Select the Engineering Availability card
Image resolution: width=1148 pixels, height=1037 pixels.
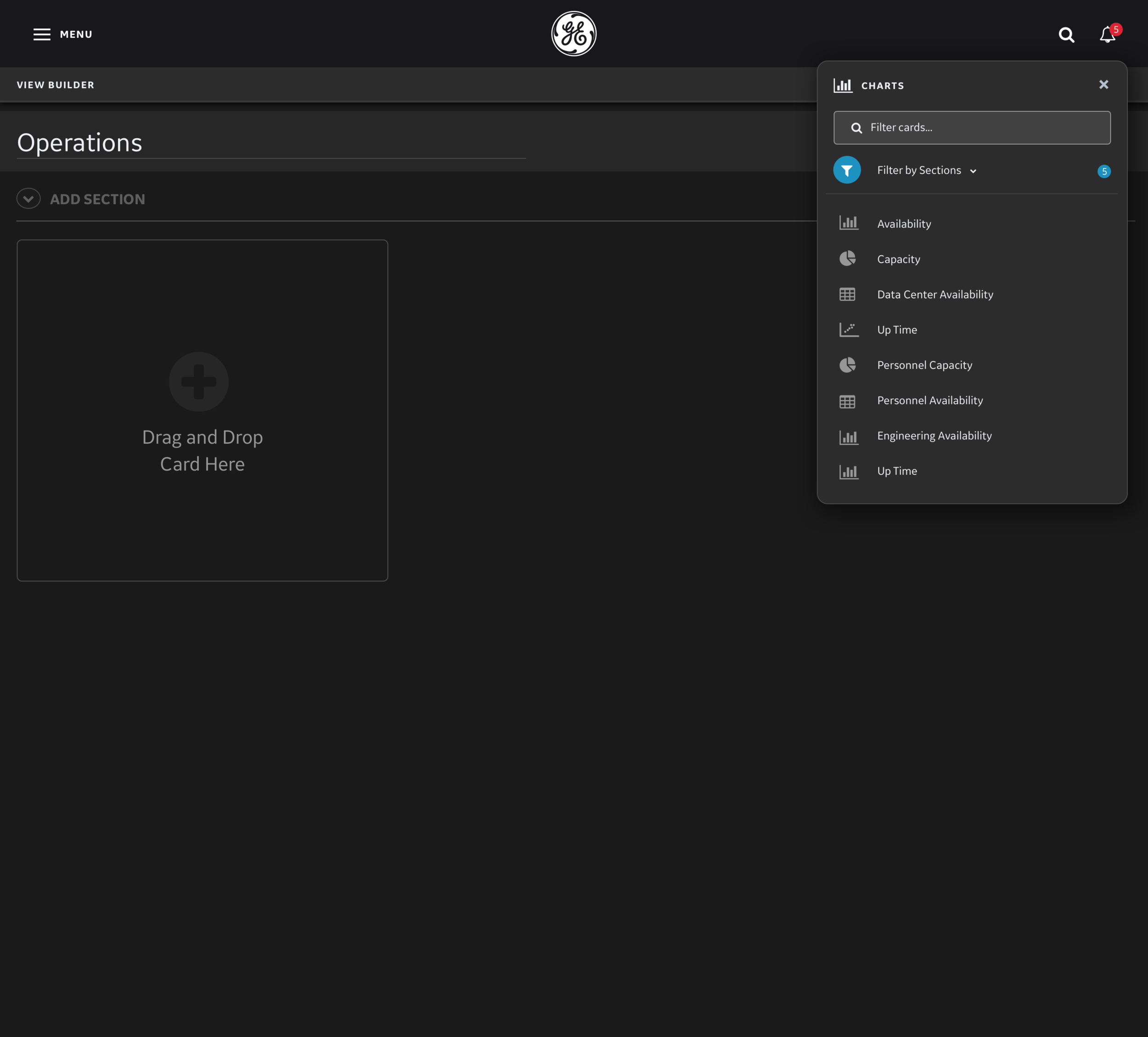point(934,436)
